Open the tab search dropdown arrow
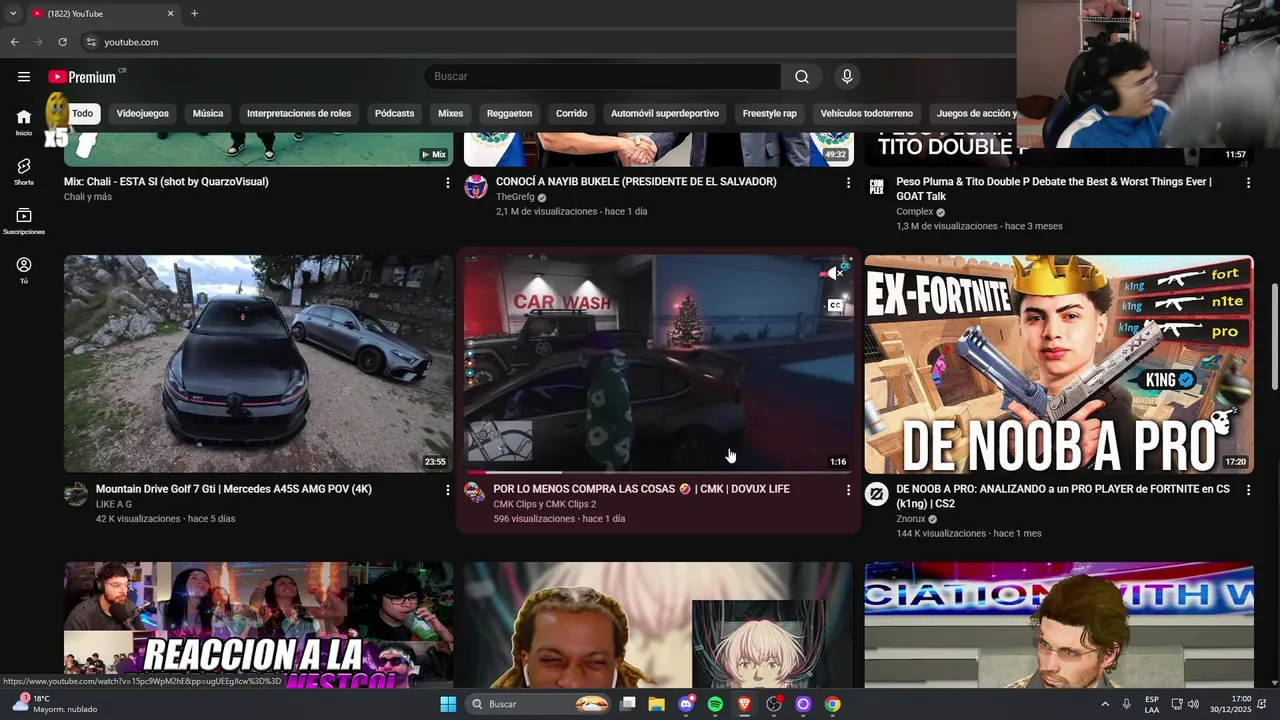 [x=12, y=13]
